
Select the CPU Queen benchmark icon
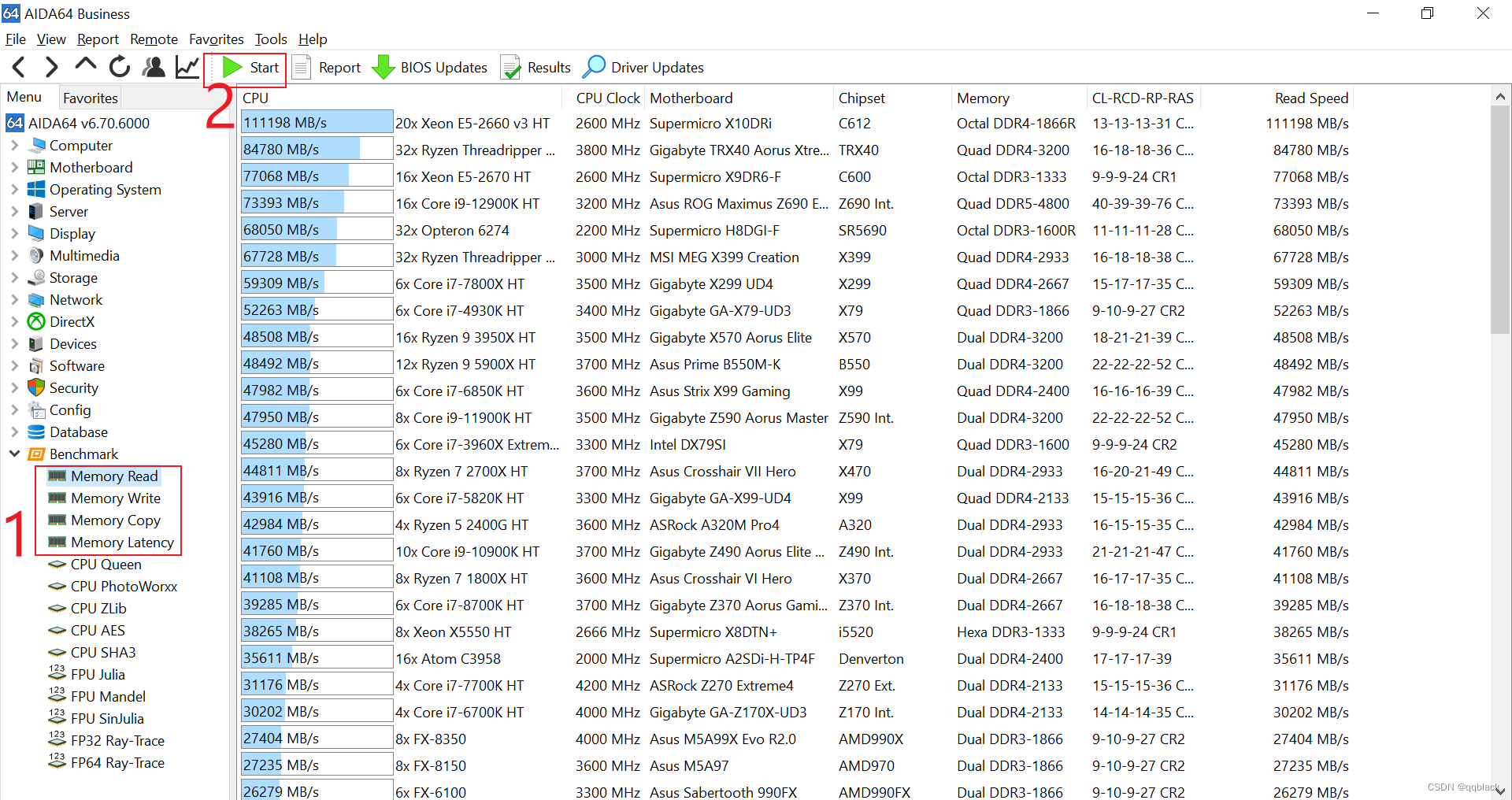pos(57,565)
